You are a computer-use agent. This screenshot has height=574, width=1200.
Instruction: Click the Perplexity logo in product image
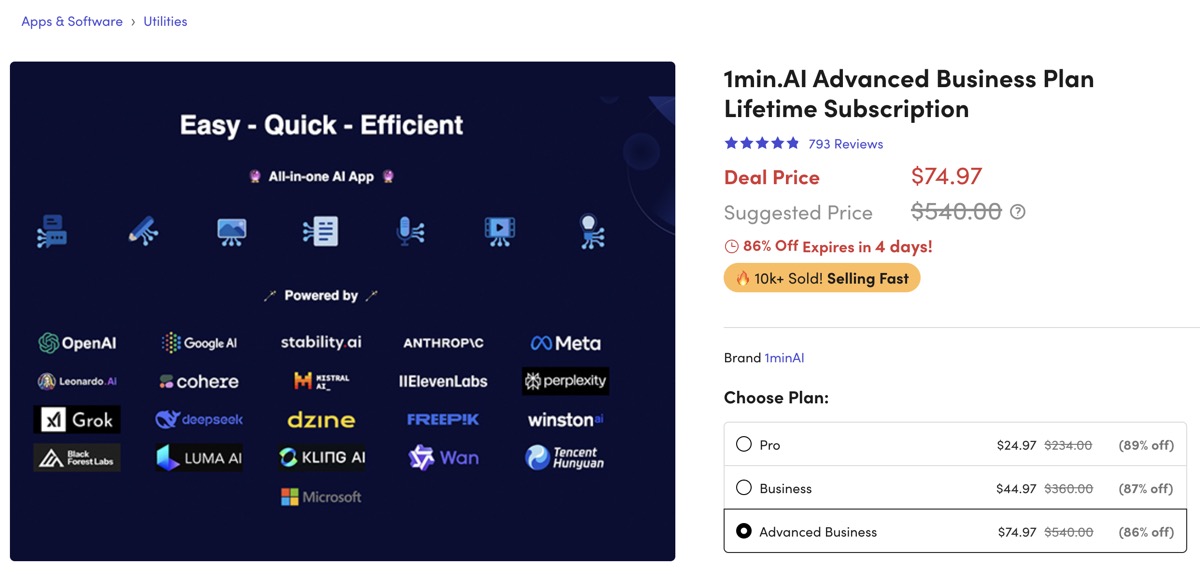point(565,381)
